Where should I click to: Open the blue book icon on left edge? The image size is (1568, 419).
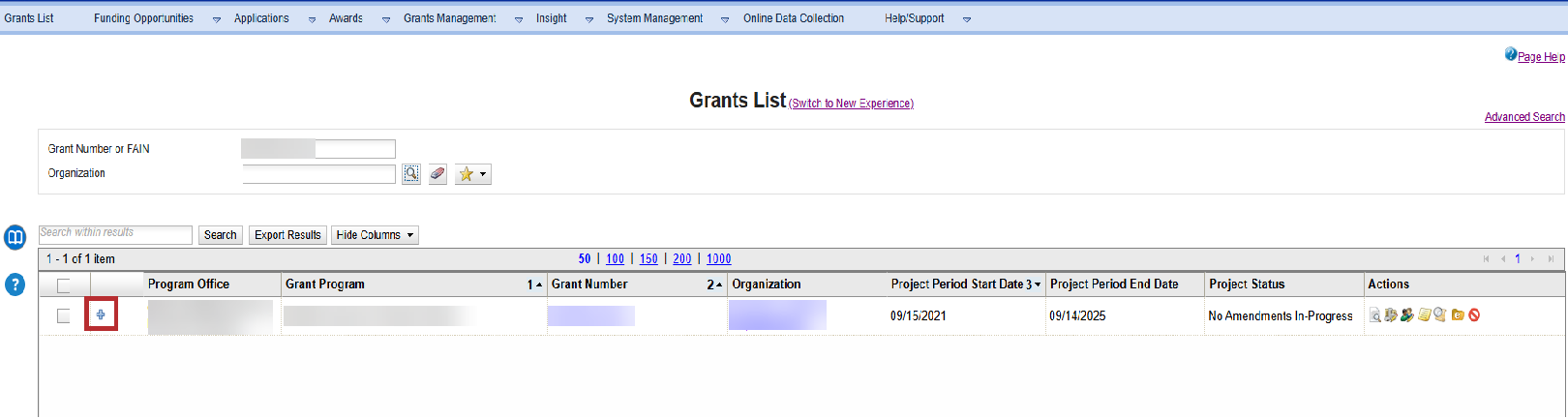click(15, 237)
